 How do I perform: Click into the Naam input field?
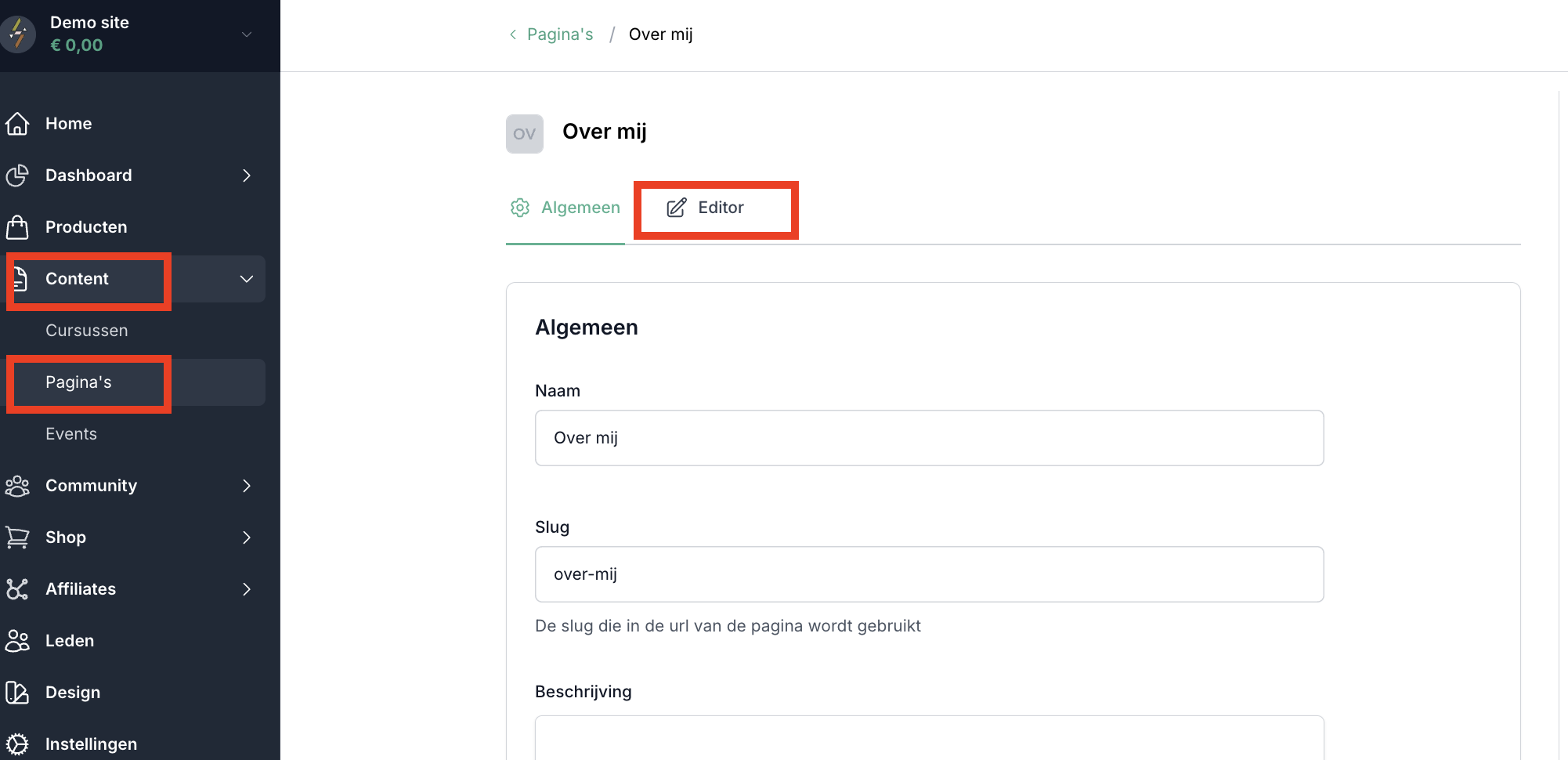(929, 438)
